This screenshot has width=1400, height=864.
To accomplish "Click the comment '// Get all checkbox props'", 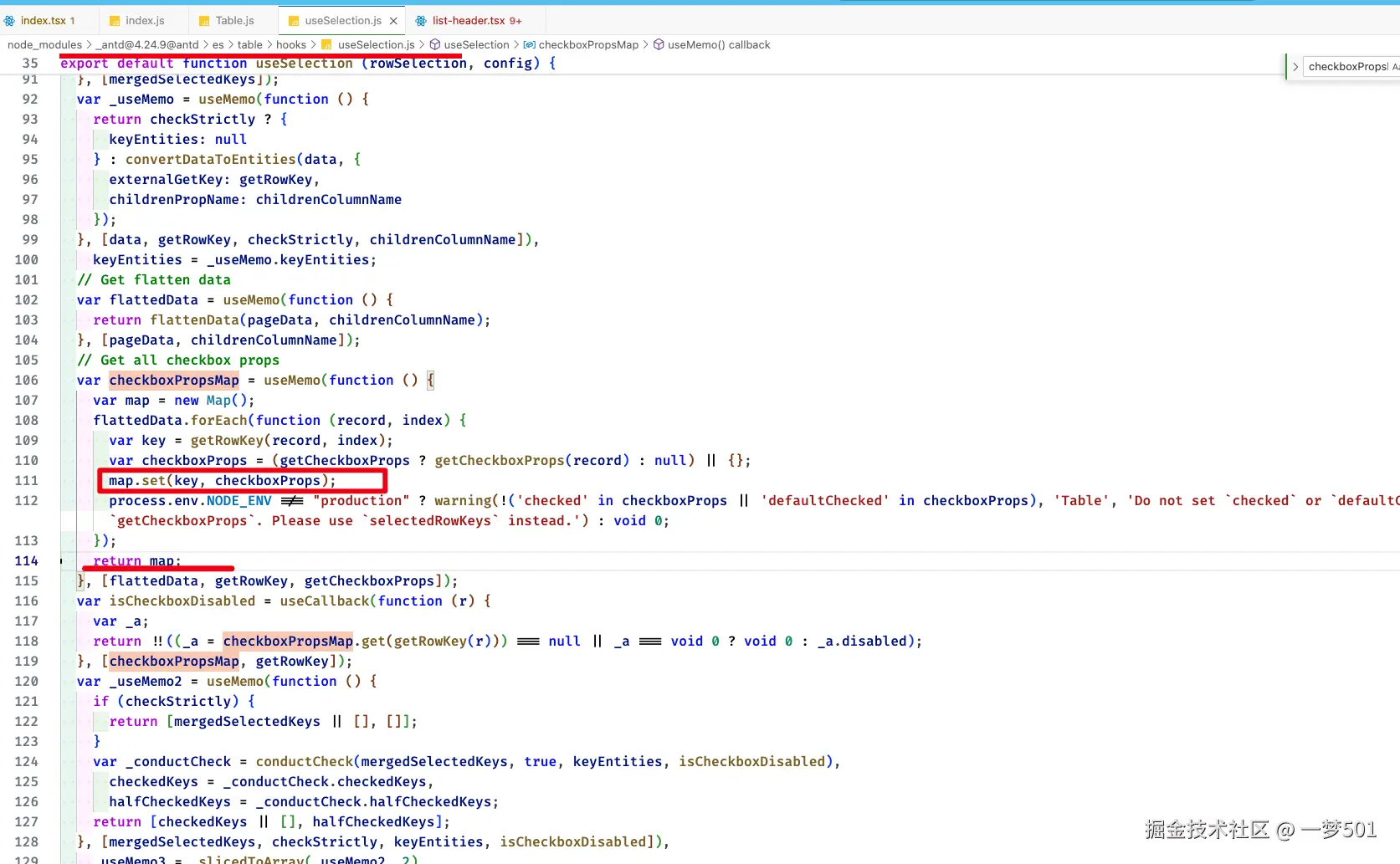I will click(x=178, y=360).
